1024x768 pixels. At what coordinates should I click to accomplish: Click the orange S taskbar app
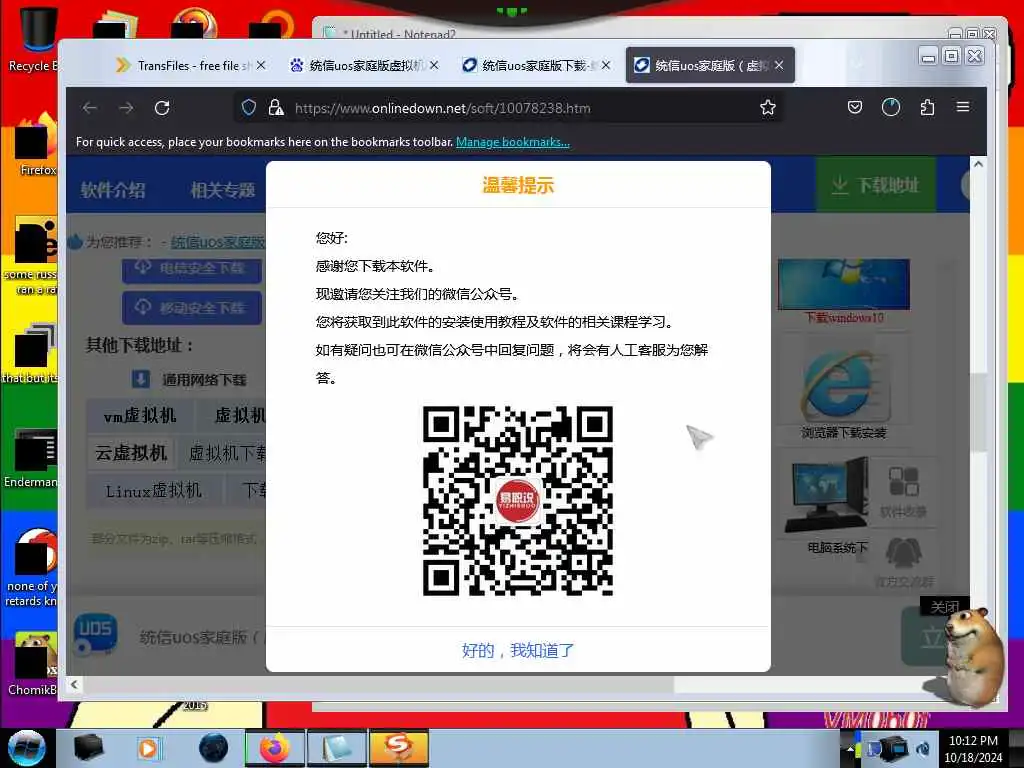tap(398, 748)
